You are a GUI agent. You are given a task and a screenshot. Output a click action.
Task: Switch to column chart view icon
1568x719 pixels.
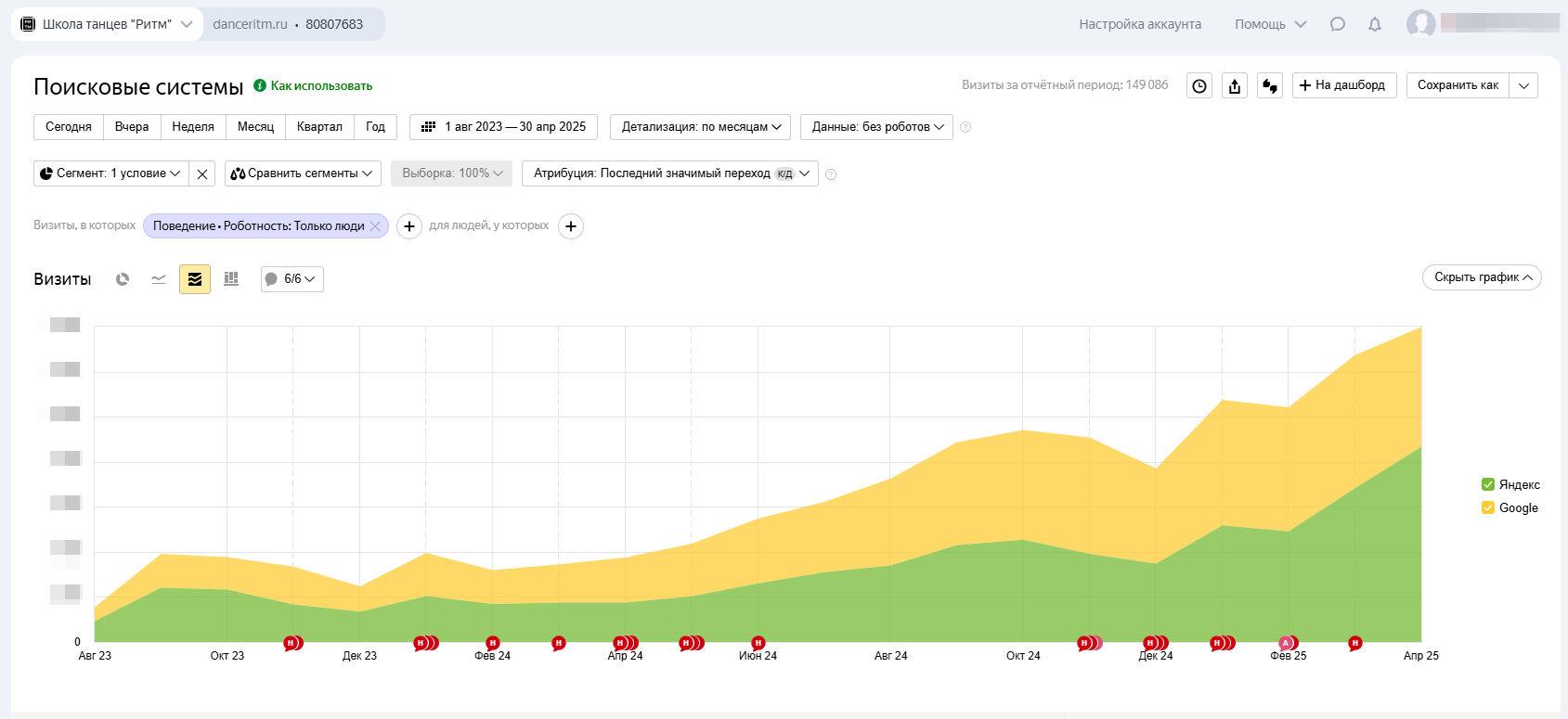tap(231, 279)
